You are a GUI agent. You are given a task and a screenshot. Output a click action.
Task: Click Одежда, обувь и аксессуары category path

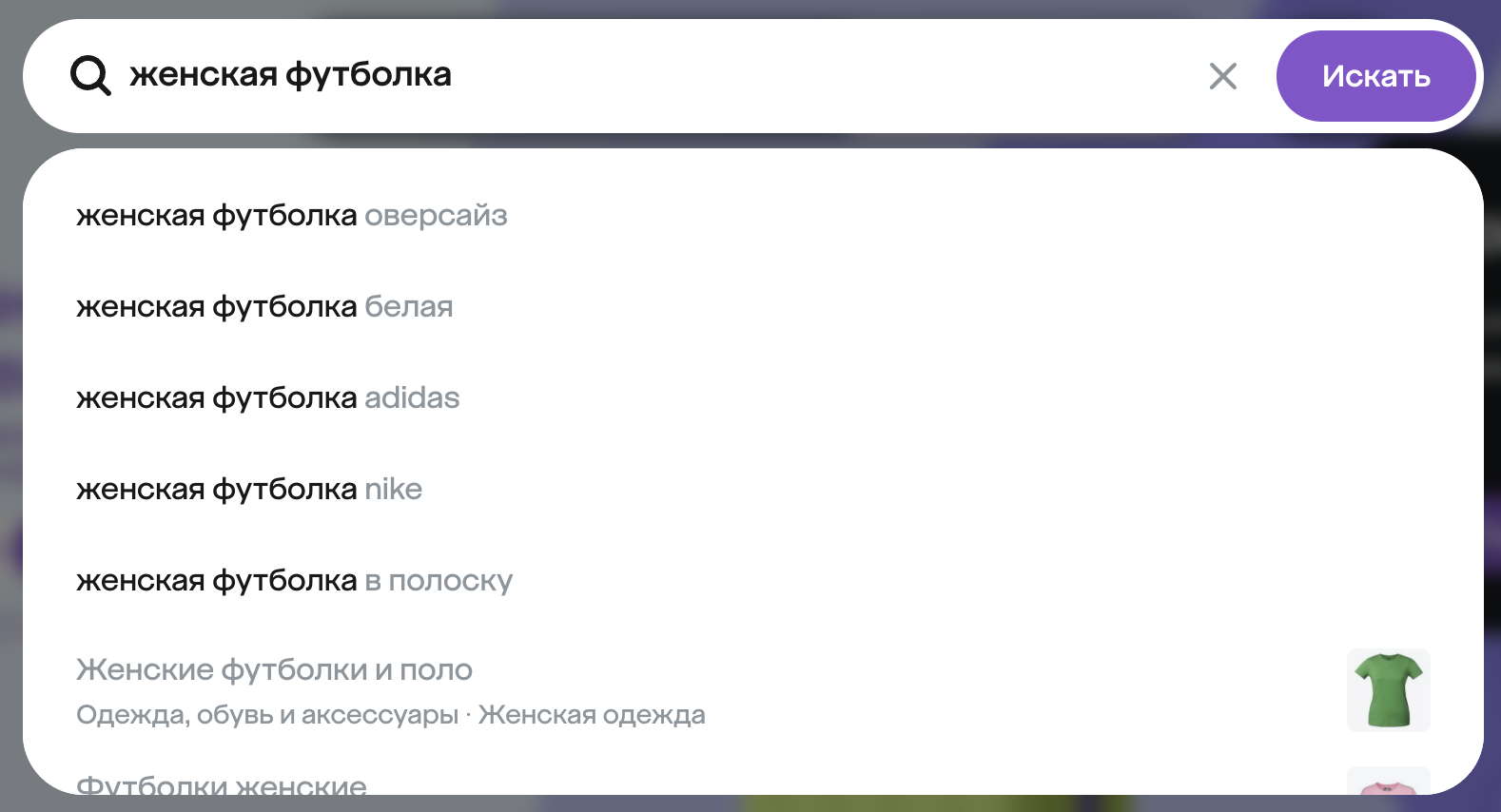[267, 715]
